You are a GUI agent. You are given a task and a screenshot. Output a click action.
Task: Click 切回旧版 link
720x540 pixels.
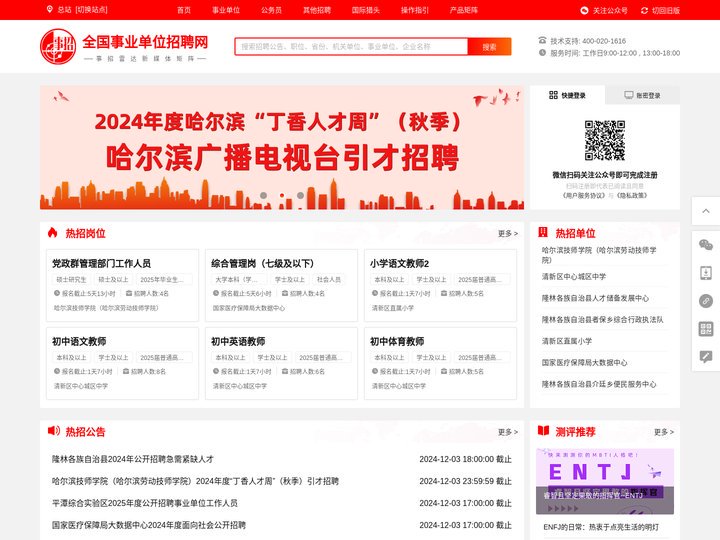pyautogui.click(x=666, y=10)
